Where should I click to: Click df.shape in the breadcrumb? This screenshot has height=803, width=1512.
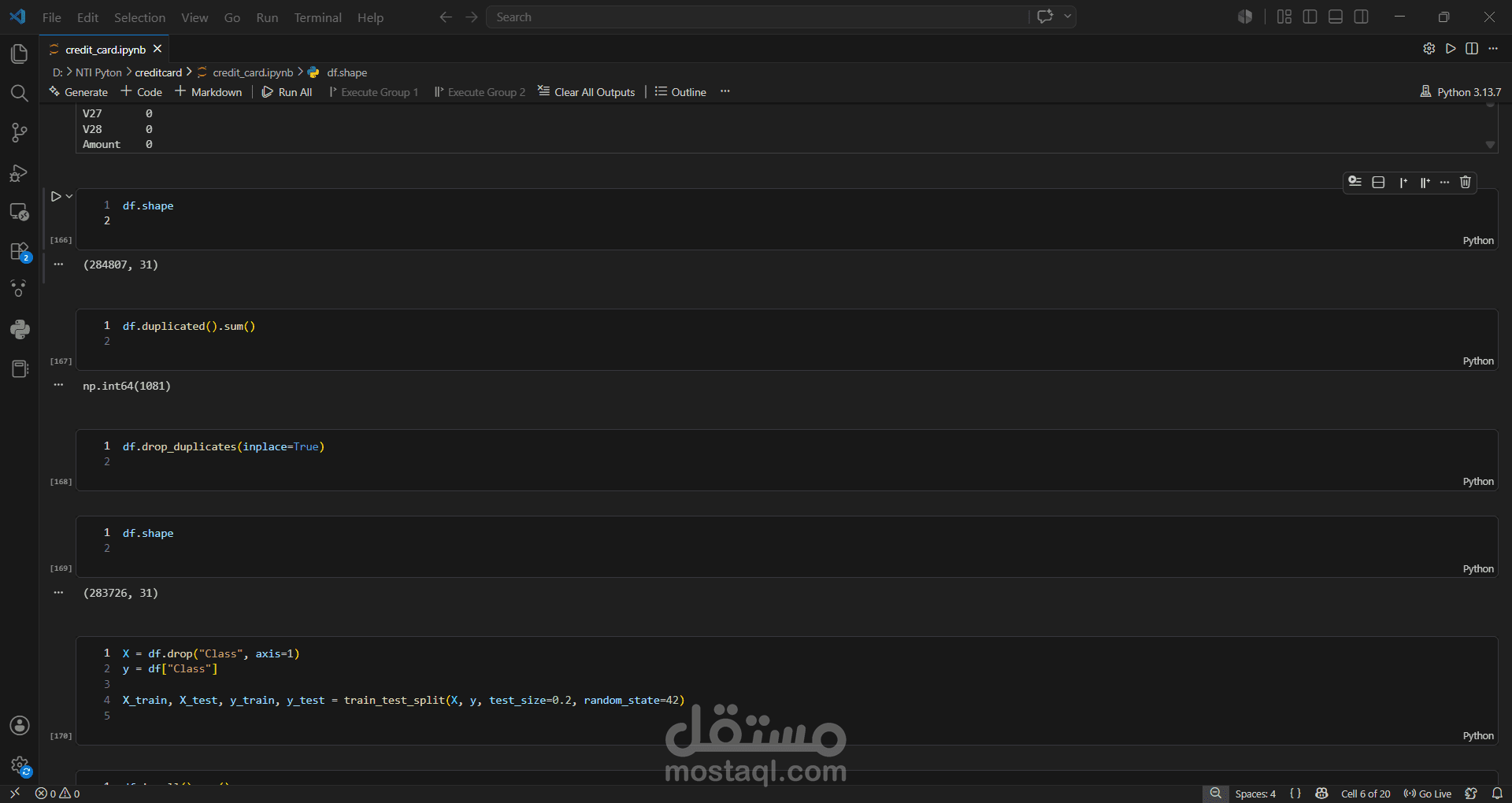click(x=346, y=72)
